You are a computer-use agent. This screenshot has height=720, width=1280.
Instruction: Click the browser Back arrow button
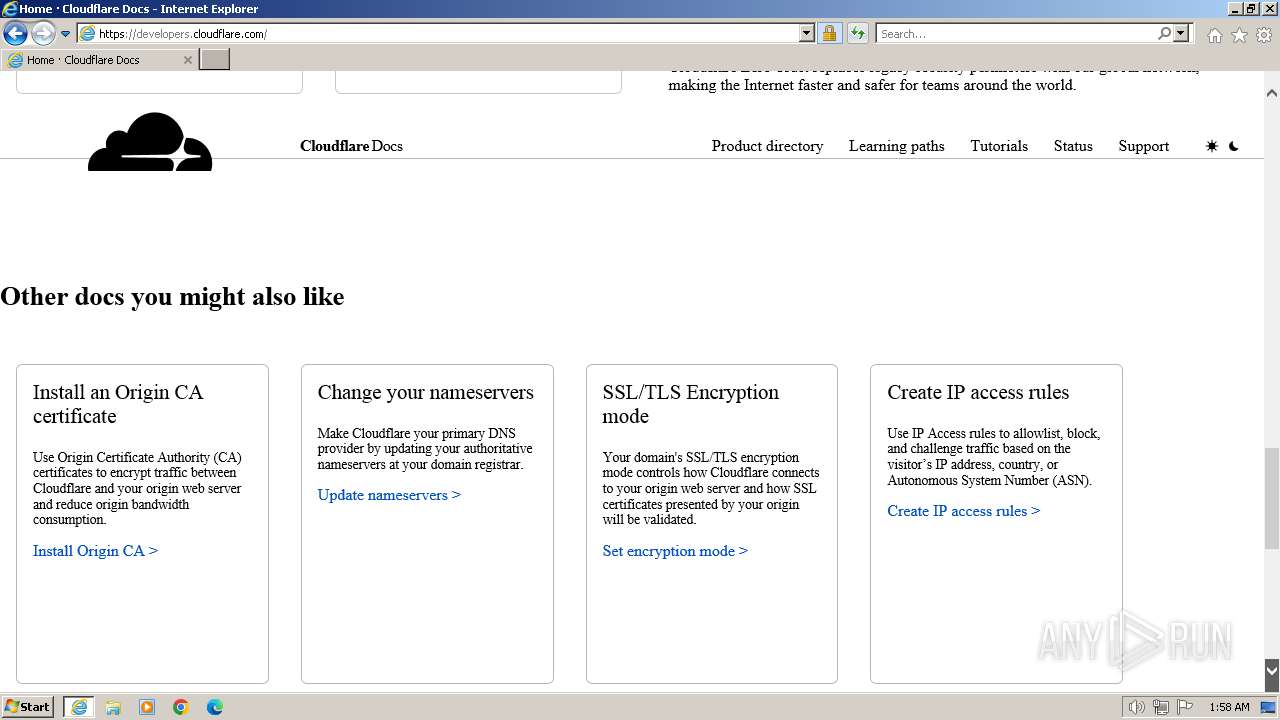tap(15, 34)
